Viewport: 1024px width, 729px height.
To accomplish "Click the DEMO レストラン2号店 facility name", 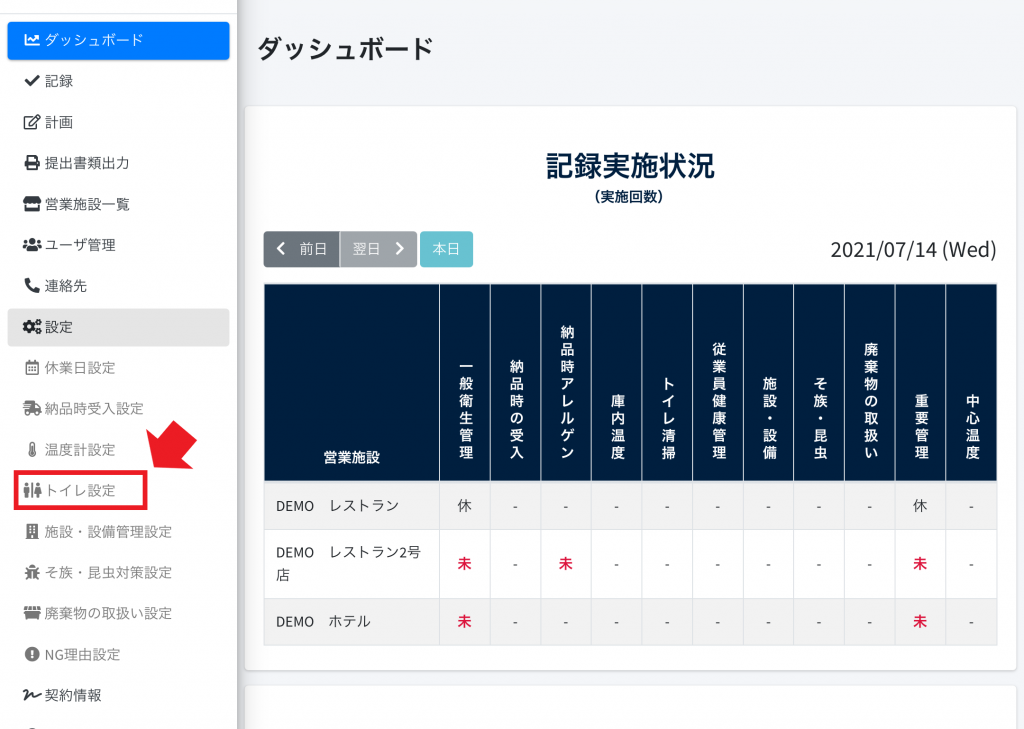I will point(348,563).
